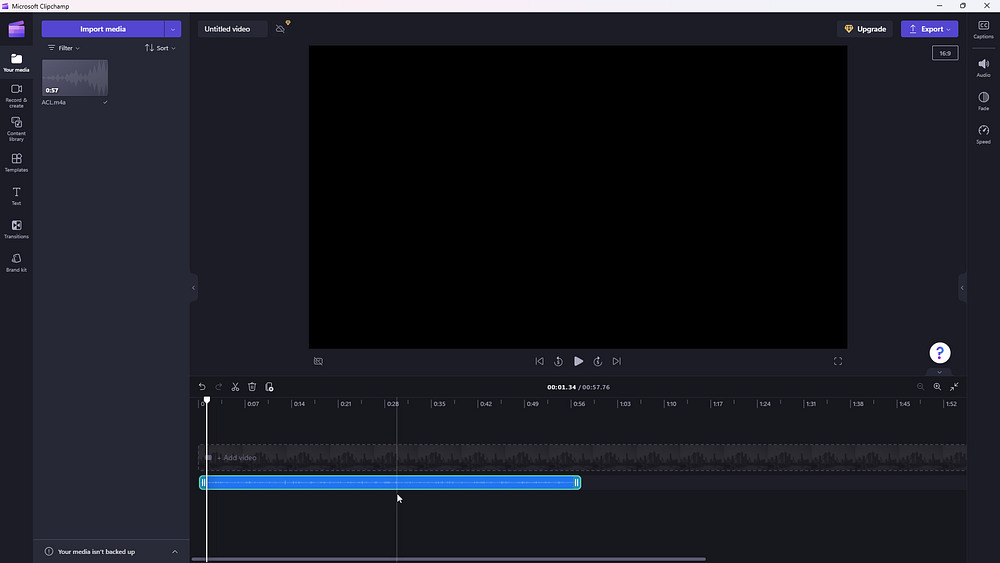Viewport: 1000px width, 563px height.
Task: Undo the last timeline action
Action: point(202,387)
